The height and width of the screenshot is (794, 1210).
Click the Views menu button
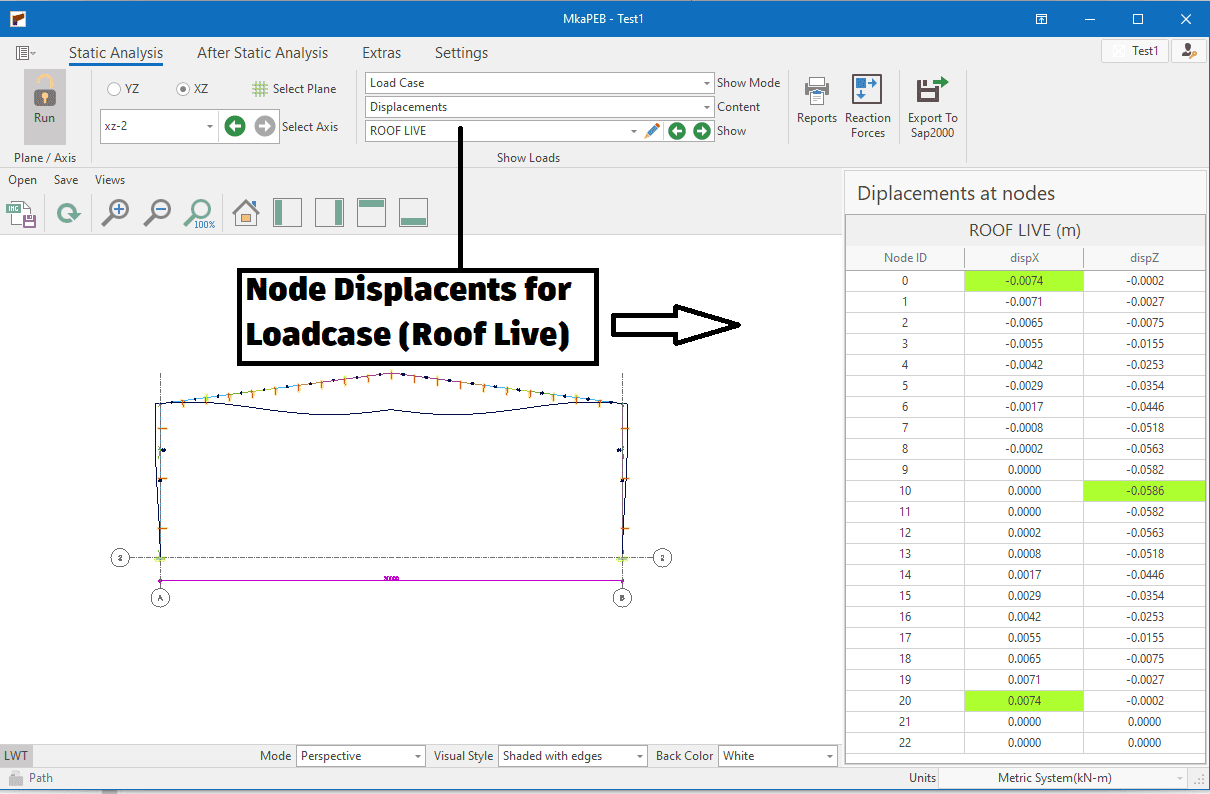coord(110,180)
